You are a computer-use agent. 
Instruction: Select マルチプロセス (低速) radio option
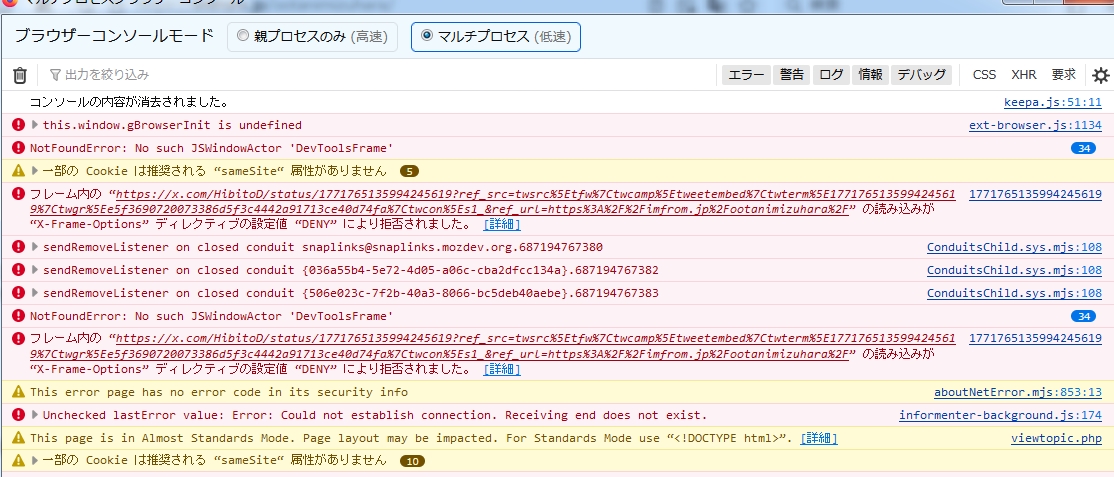(x=427, y=37)
